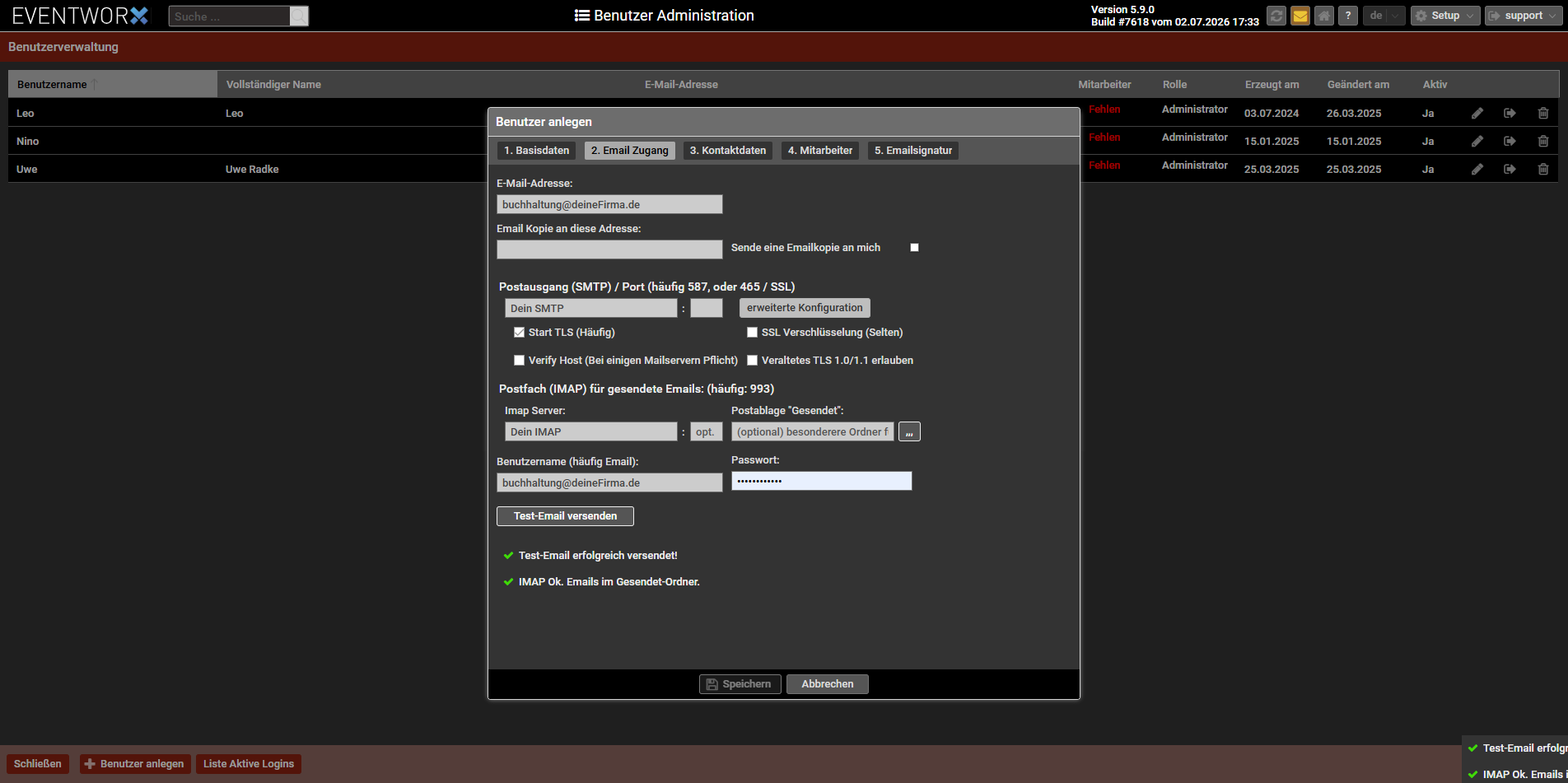Click the 'Suche ...' search box
This screenshot has width=1568, height=783.
pyautogui.click(x=230, y=16)
